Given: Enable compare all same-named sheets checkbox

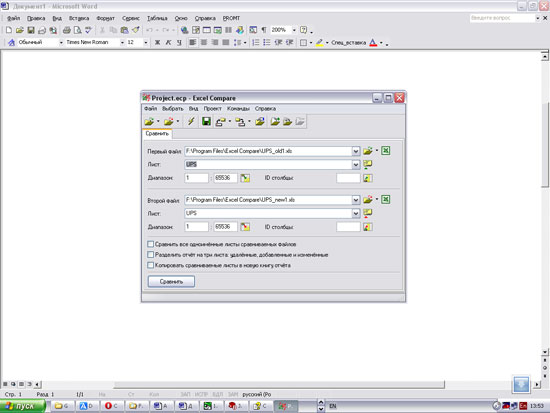Looking at the screenshot, I should (150, 244).
